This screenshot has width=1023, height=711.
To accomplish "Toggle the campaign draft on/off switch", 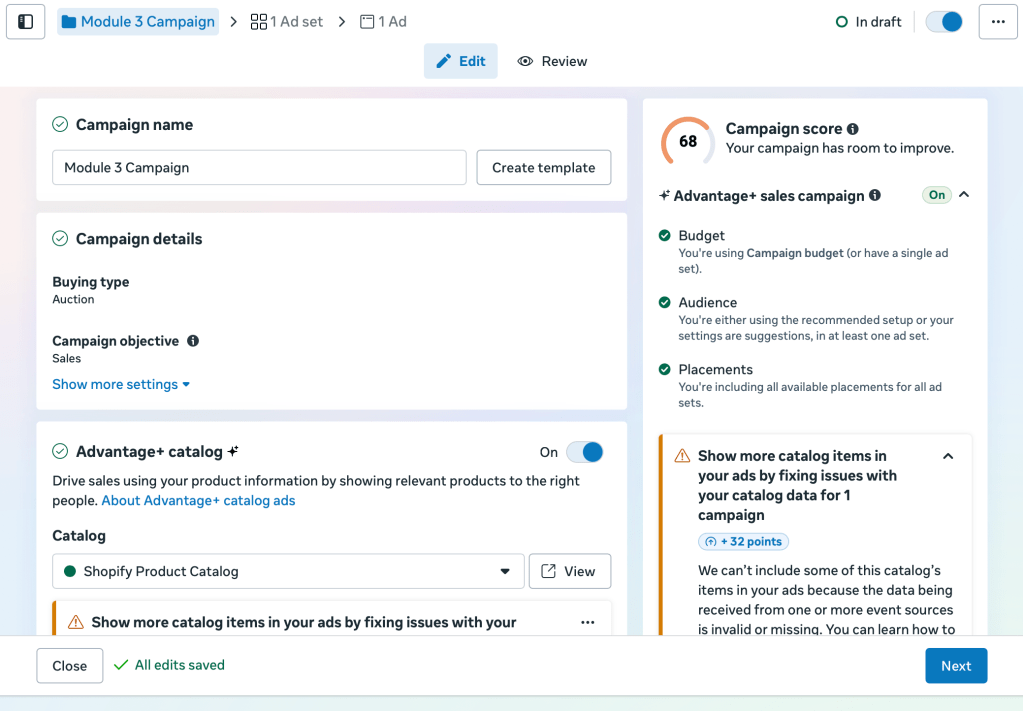I will [944, 21].
